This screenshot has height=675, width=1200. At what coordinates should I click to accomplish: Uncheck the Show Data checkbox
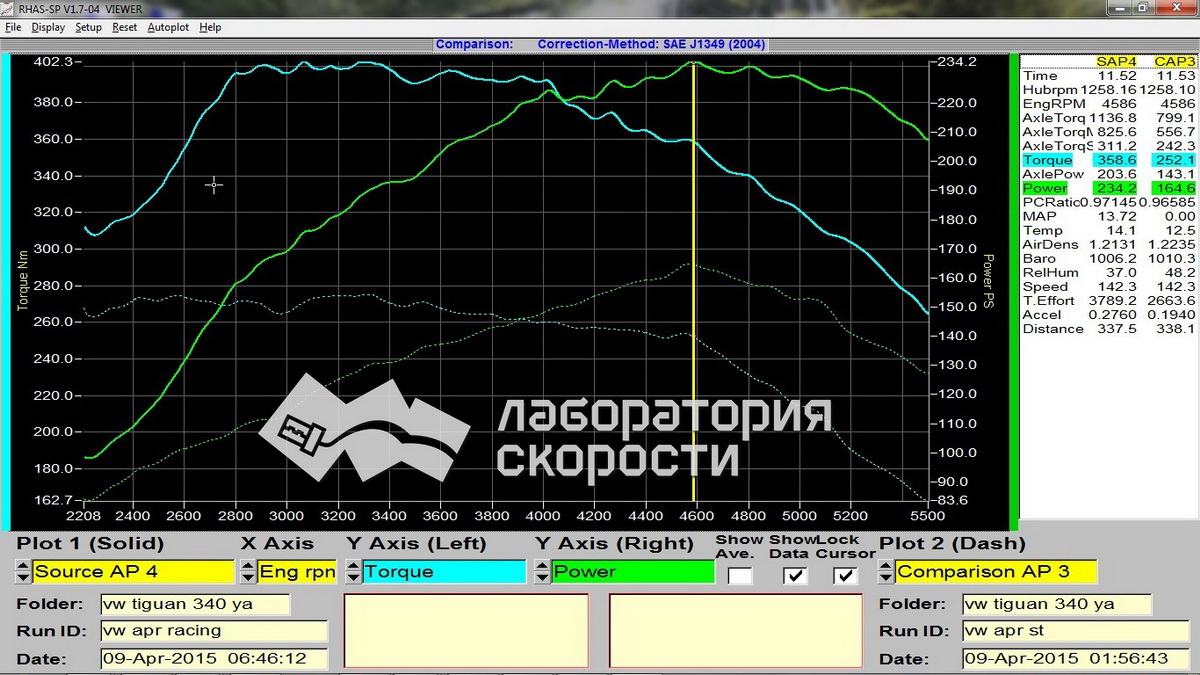pos(794,575)
